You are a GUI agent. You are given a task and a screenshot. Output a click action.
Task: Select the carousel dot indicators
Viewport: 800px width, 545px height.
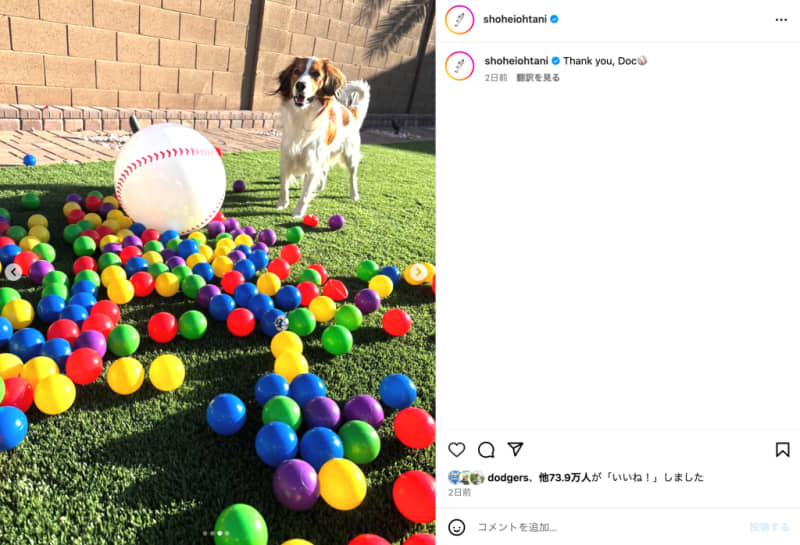click(x=216, y=533)
